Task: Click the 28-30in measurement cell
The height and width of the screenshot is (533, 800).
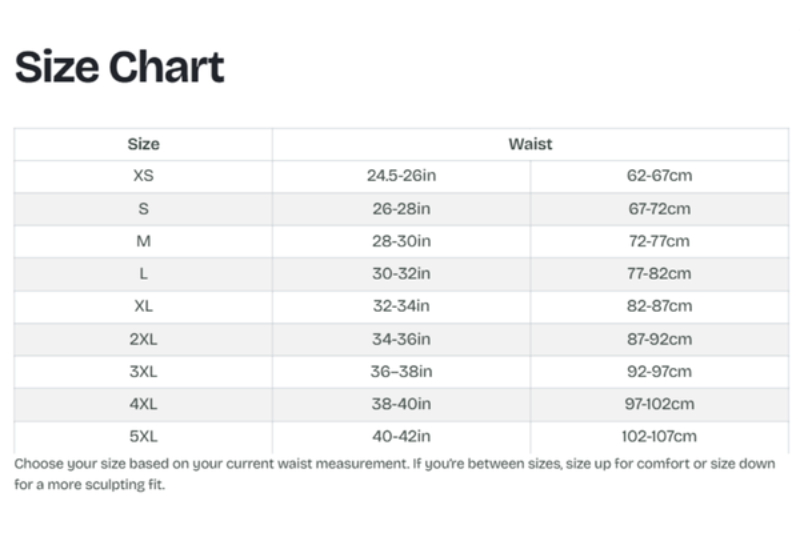Action: (401, 241)
